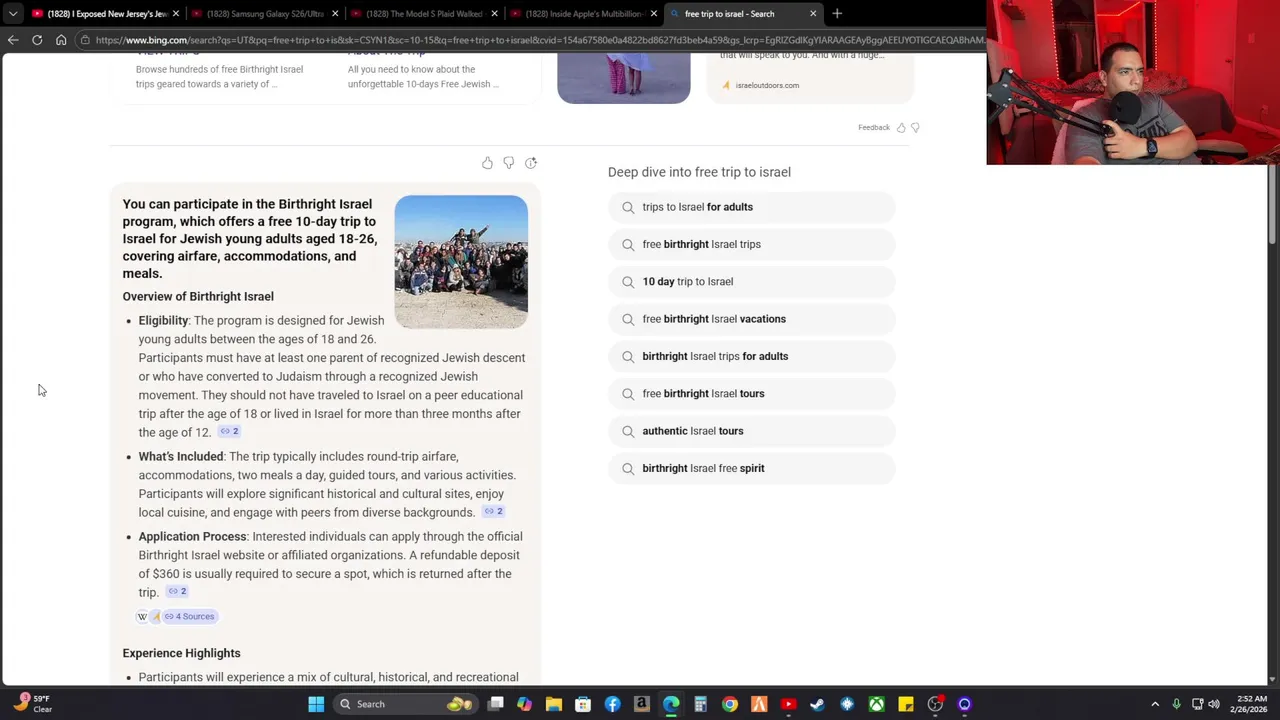Open Facebook app on taskbar
Screen dimensions: 1280x720
point(612,704)
